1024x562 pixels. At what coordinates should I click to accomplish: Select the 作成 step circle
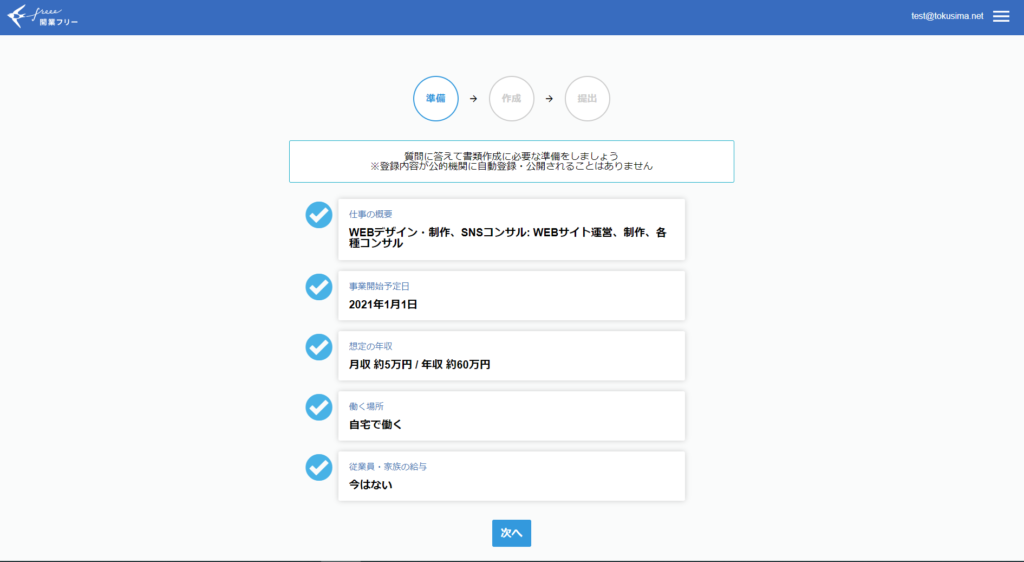pyautogui.click(x=511, y=99)
